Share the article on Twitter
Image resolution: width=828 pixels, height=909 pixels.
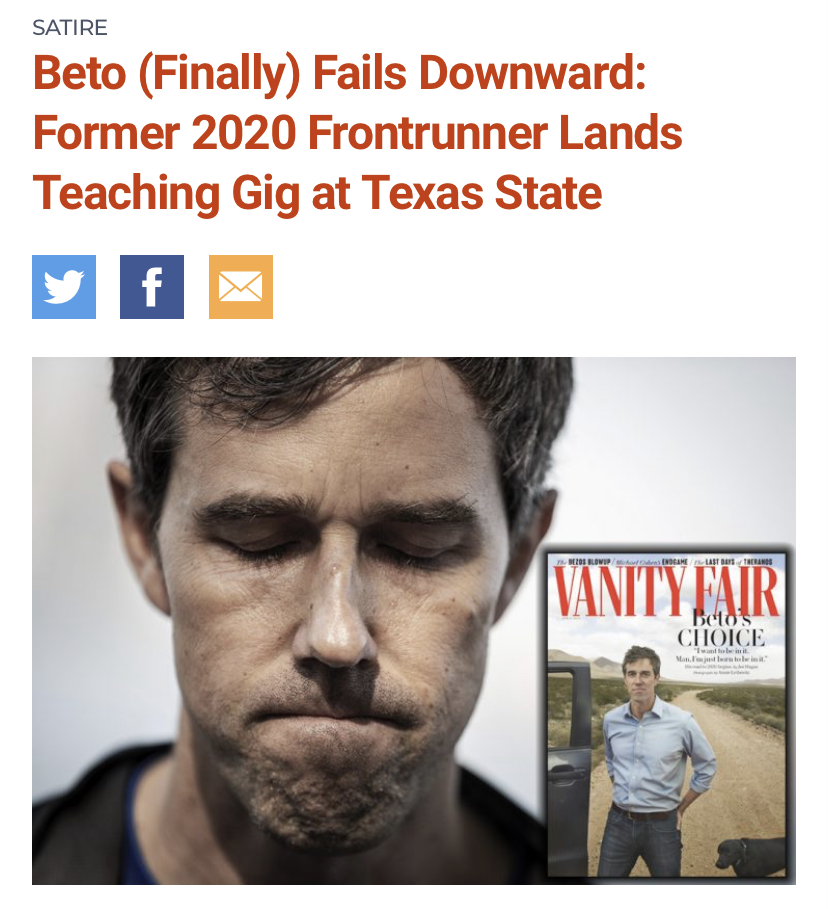tap(64, 287)
